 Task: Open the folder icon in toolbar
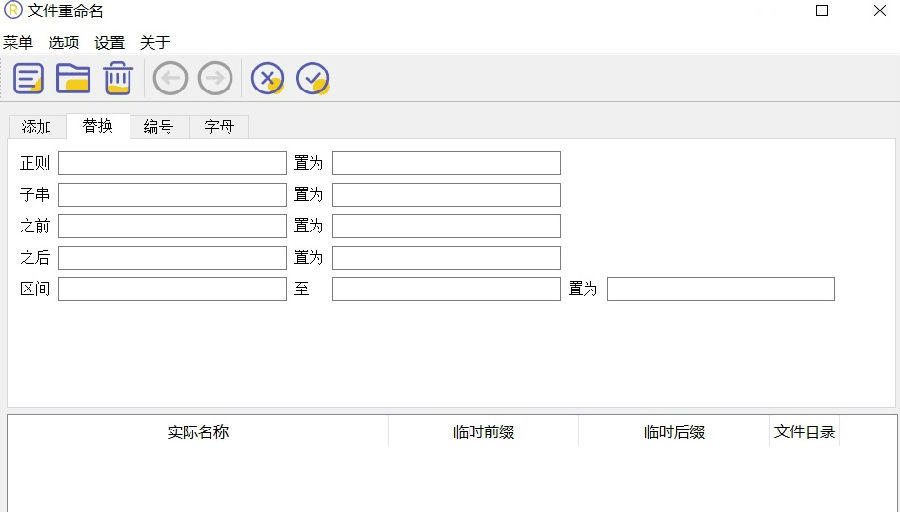click(73, 78)
